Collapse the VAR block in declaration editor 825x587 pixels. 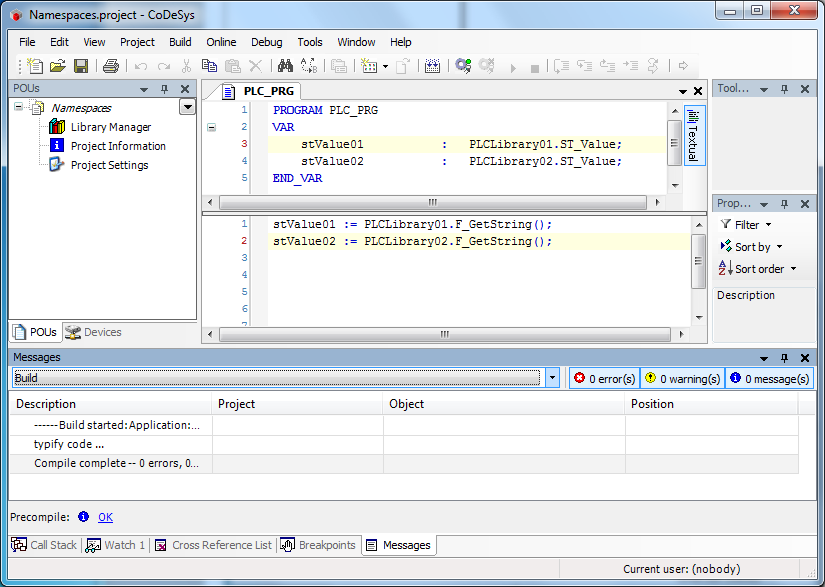(x=211, y=127)
